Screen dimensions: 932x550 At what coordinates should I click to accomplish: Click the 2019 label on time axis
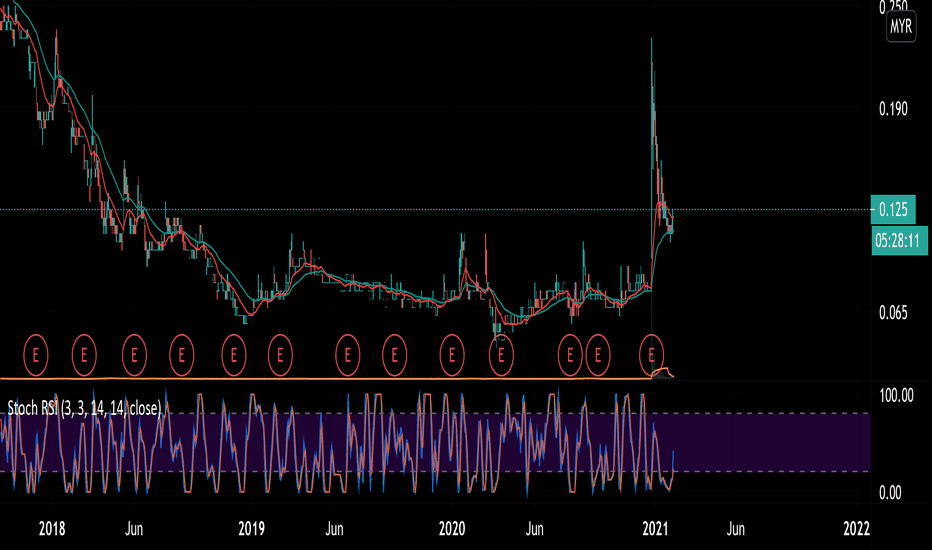tap(251, 529)
